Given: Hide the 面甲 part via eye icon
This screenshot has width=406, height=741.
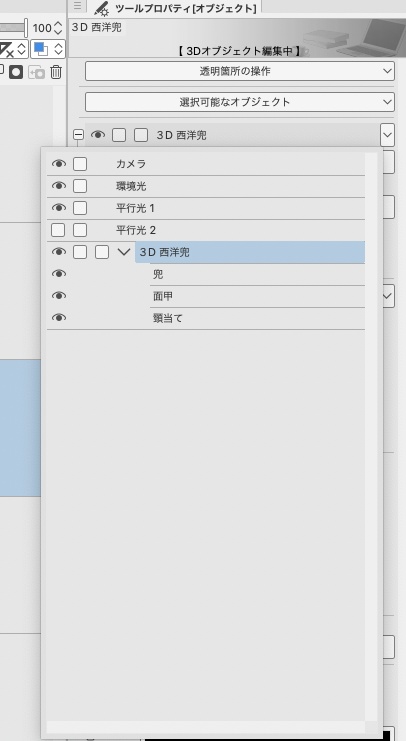Looking at the screenshot, I should (x=59, y=296).
